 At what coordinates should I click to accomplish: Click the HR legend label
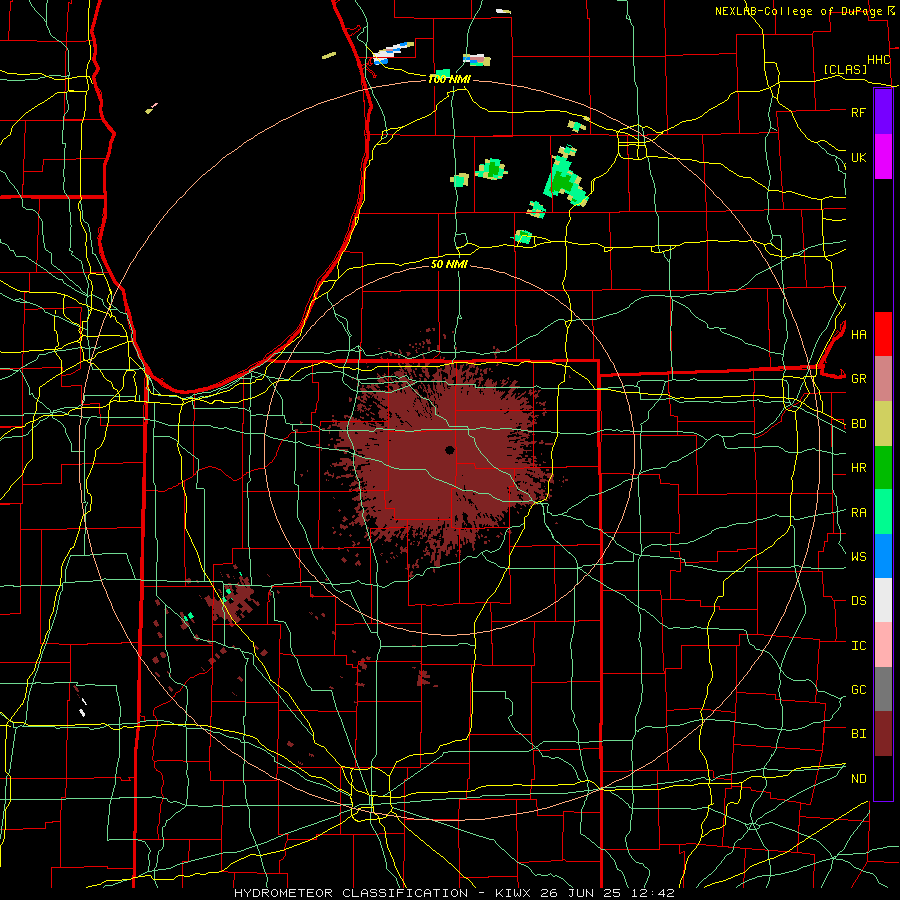point(858,468)
